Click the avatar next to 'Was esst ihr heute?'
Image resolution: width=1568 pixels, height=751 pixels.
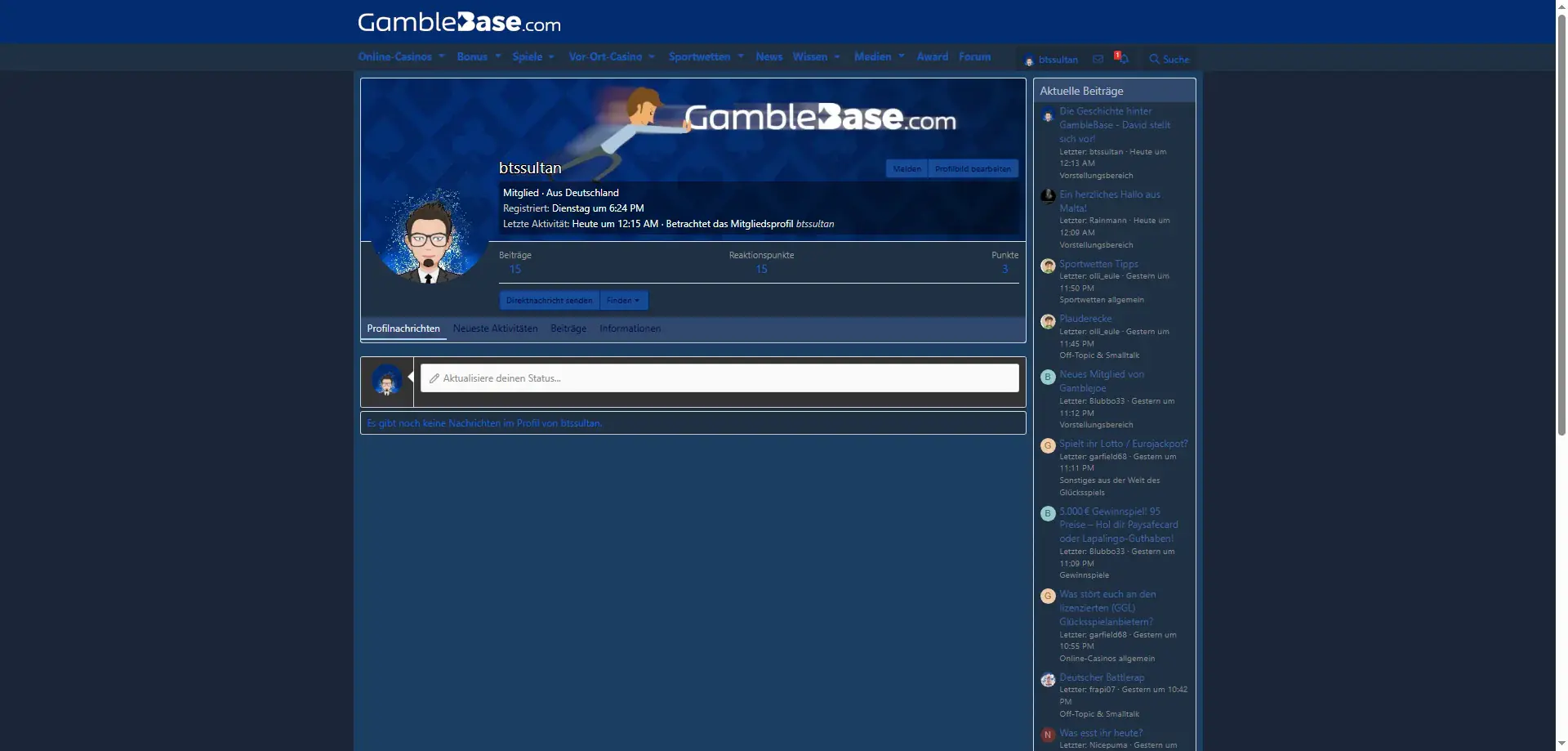click(x=1048, y=735)
